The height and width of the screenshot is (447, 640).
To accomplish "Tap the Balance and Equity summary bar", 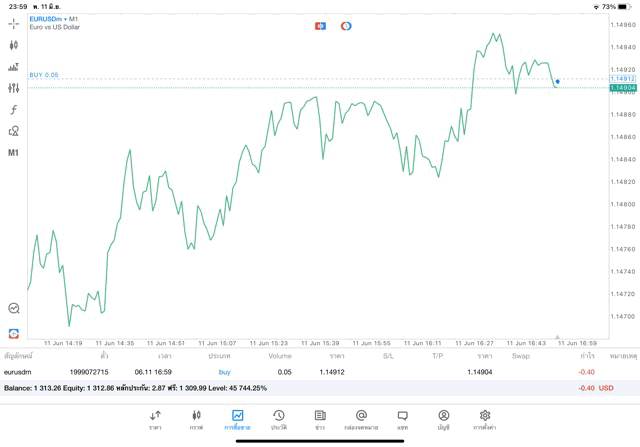I will tap(320, 388).
